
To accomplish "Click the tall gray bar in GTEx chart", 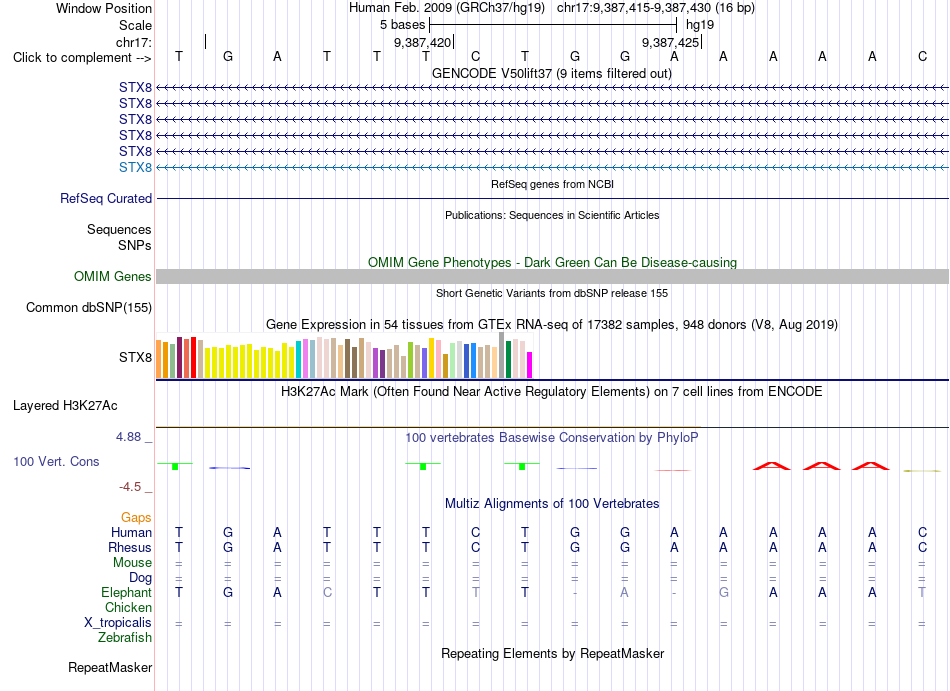I will (x=502, y=355).
